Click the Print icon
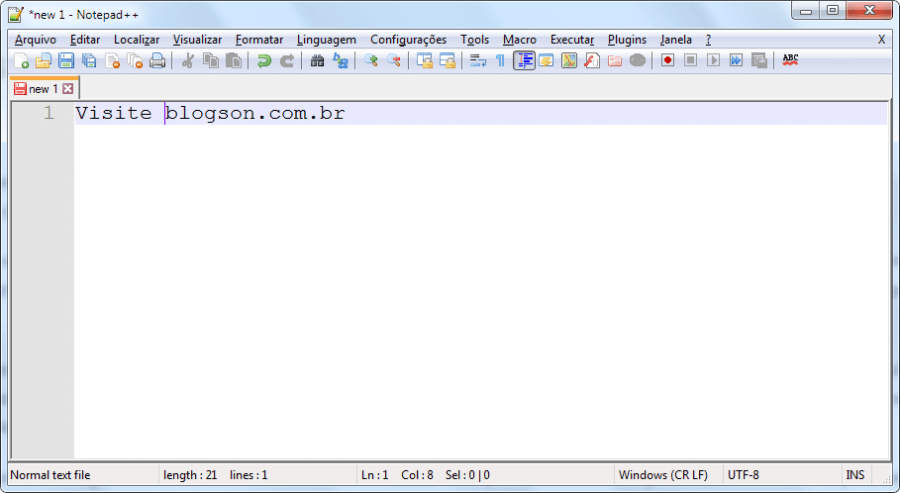The width and height of the screenshot is (900, 493). tap(157, 60)
